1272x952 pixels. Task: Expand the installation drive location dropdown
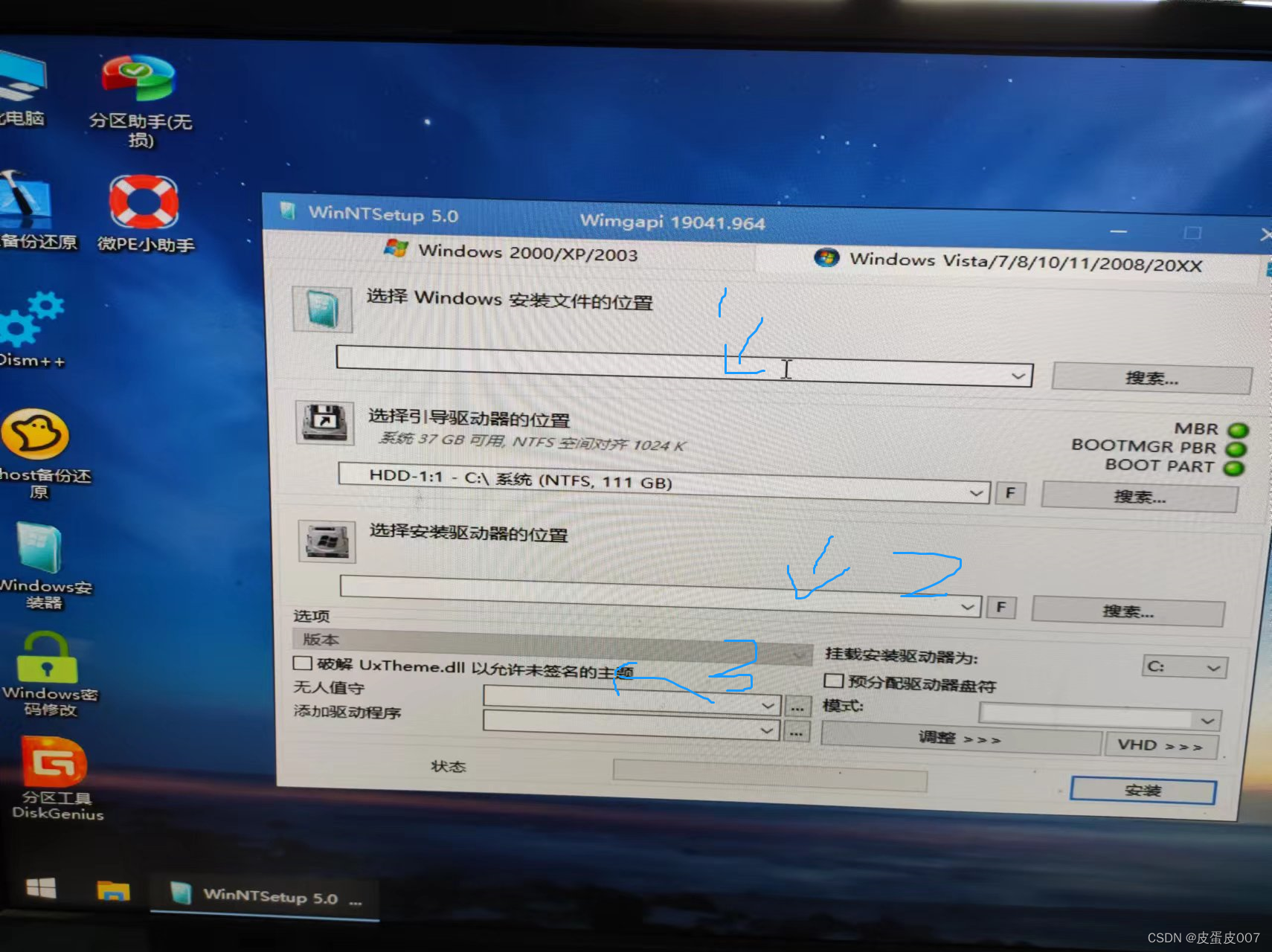pyautogui.click(x=966, y=607)
